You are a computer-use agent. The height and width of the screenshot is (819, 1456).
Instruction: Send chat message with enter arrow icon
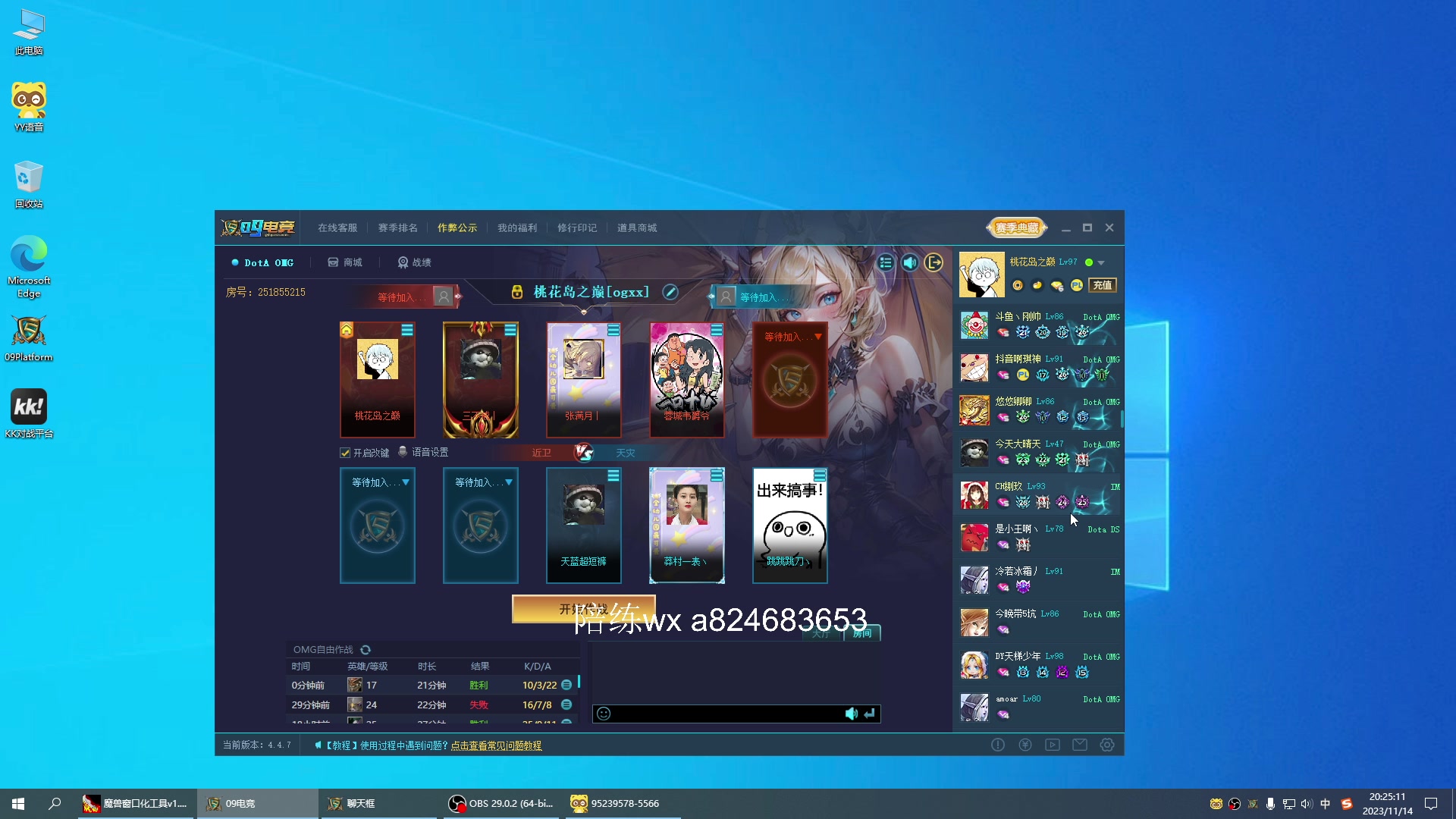coord(870,714)
